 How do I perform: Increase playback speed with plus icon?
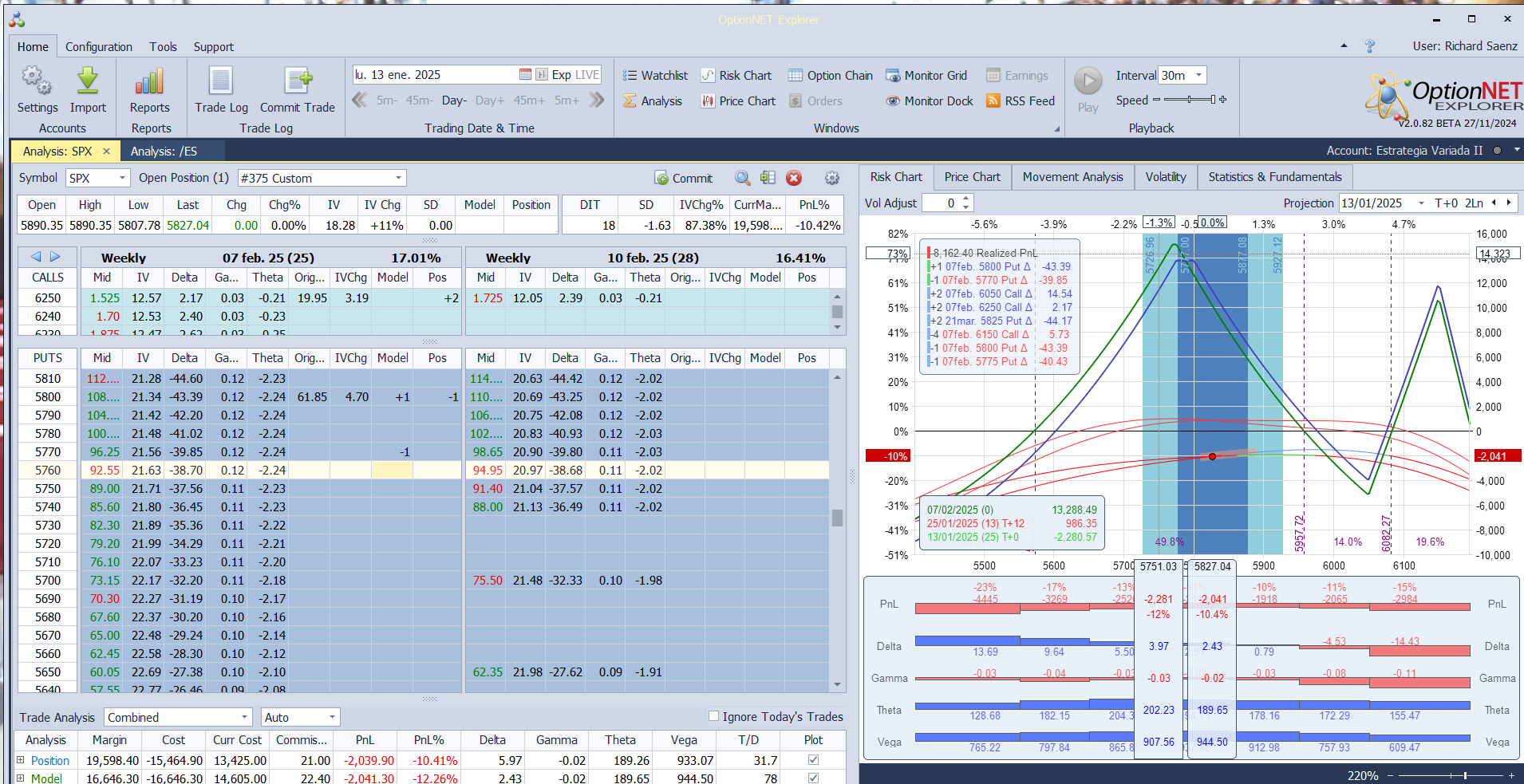[x=1222, y=100]
